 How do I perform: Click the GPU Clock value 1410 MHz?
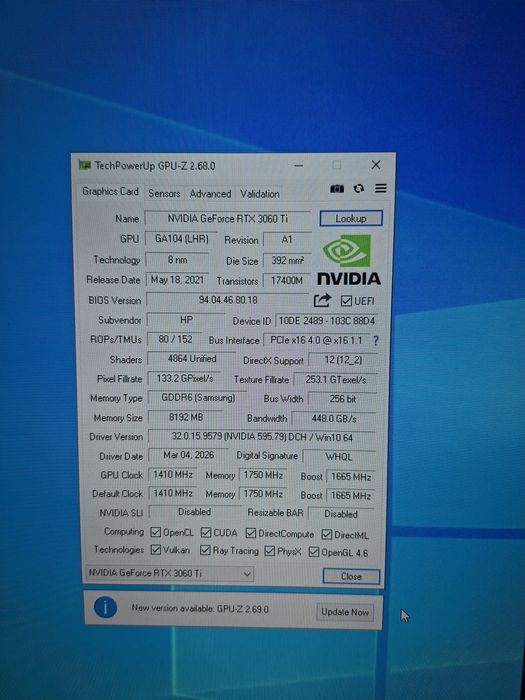click(173, 475)
